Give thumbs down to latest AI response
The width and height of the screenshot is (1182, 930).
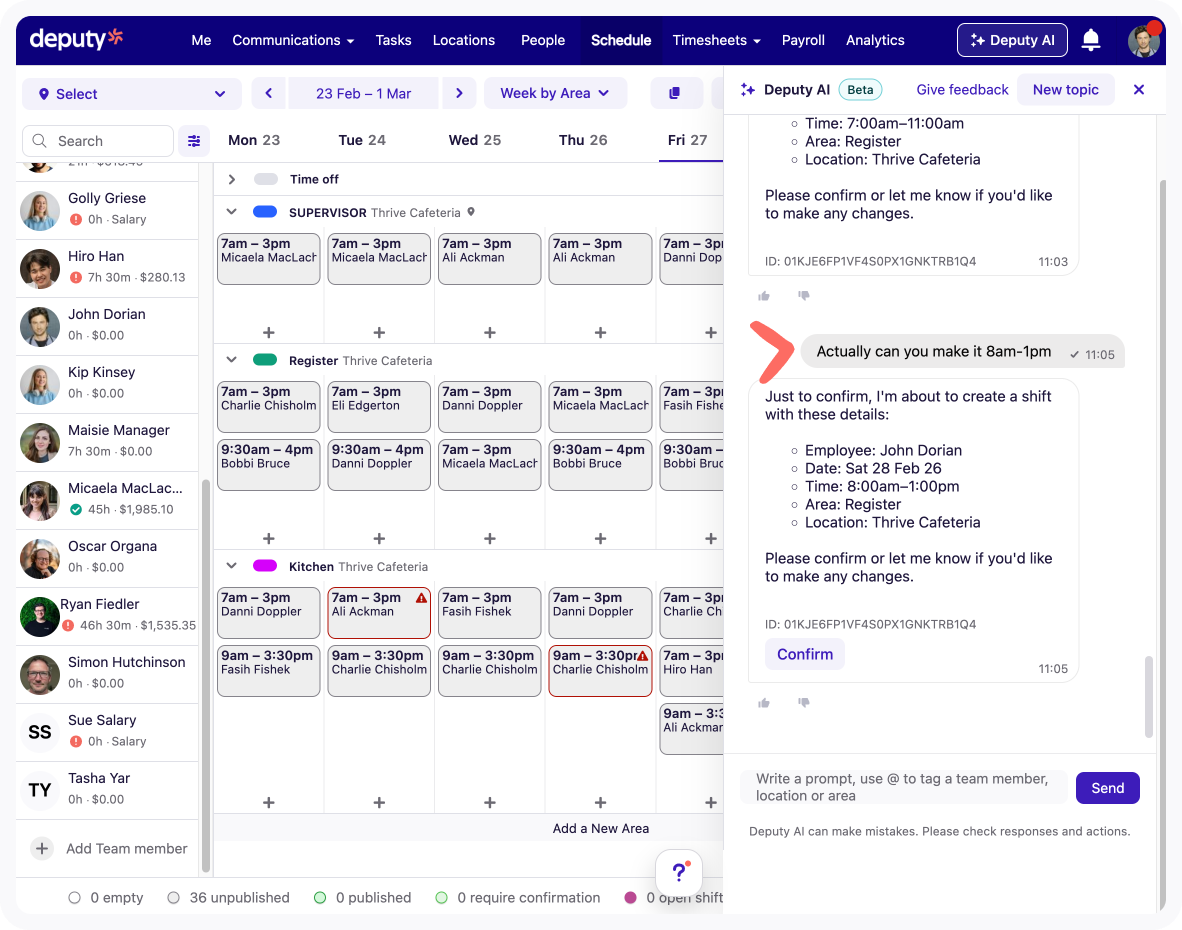point(803,703)
